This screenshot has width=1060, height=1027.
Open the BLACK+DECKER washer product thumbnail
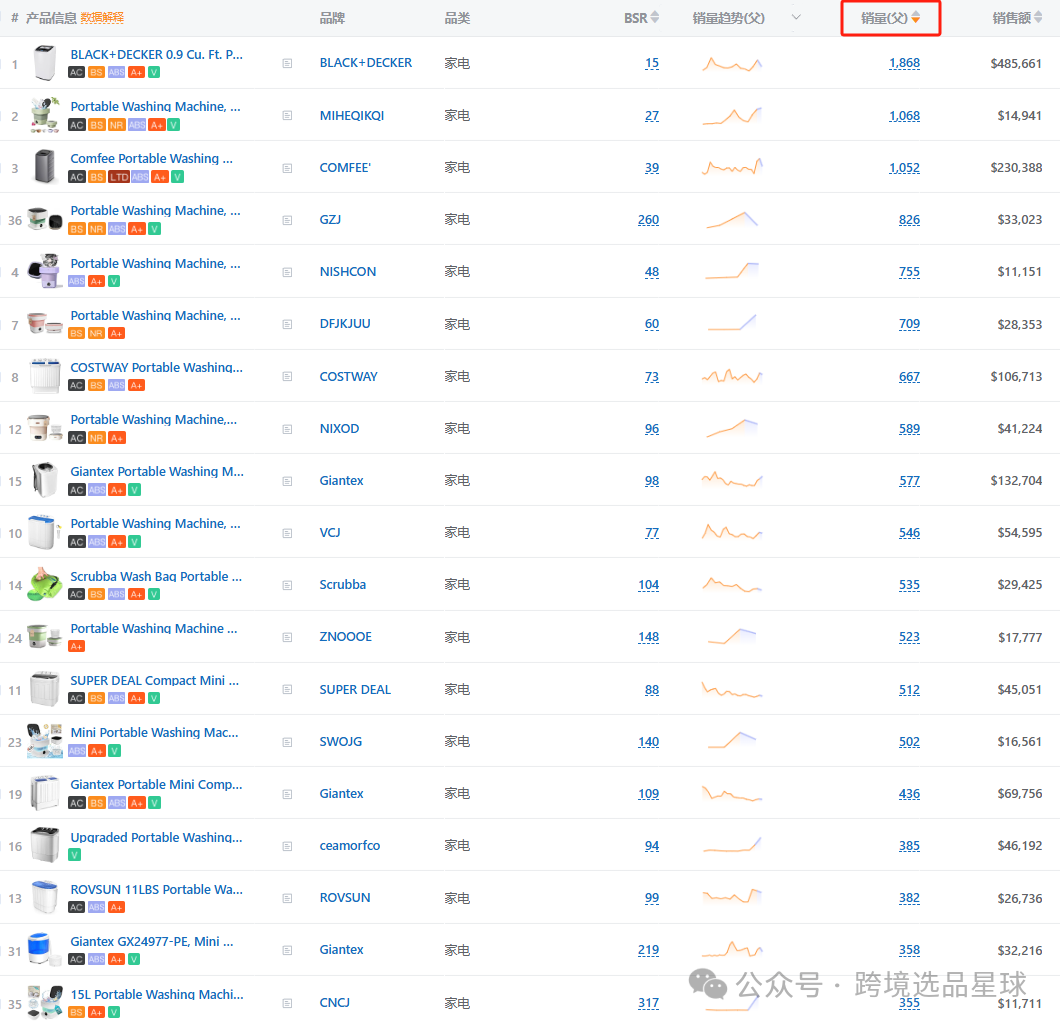45,63
